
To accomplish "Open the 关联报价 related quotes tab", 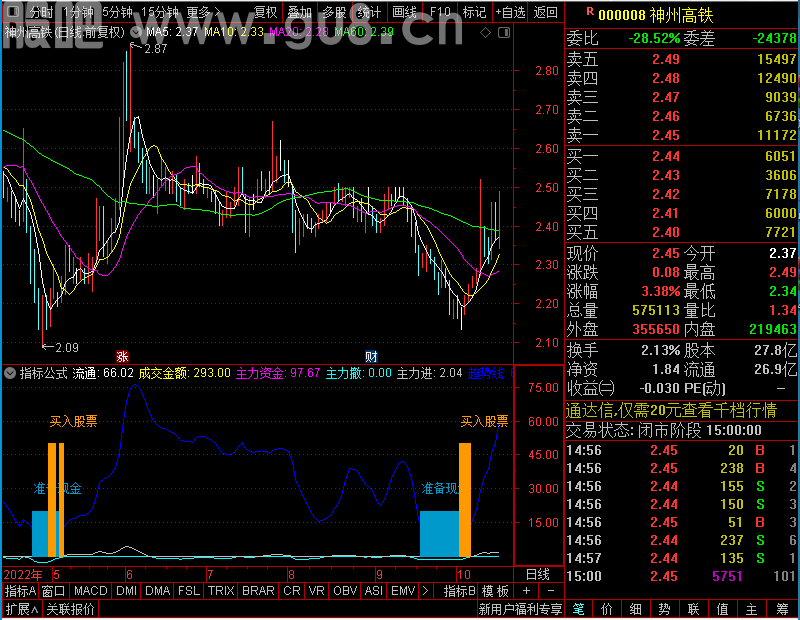I will (x=70, y=609).
